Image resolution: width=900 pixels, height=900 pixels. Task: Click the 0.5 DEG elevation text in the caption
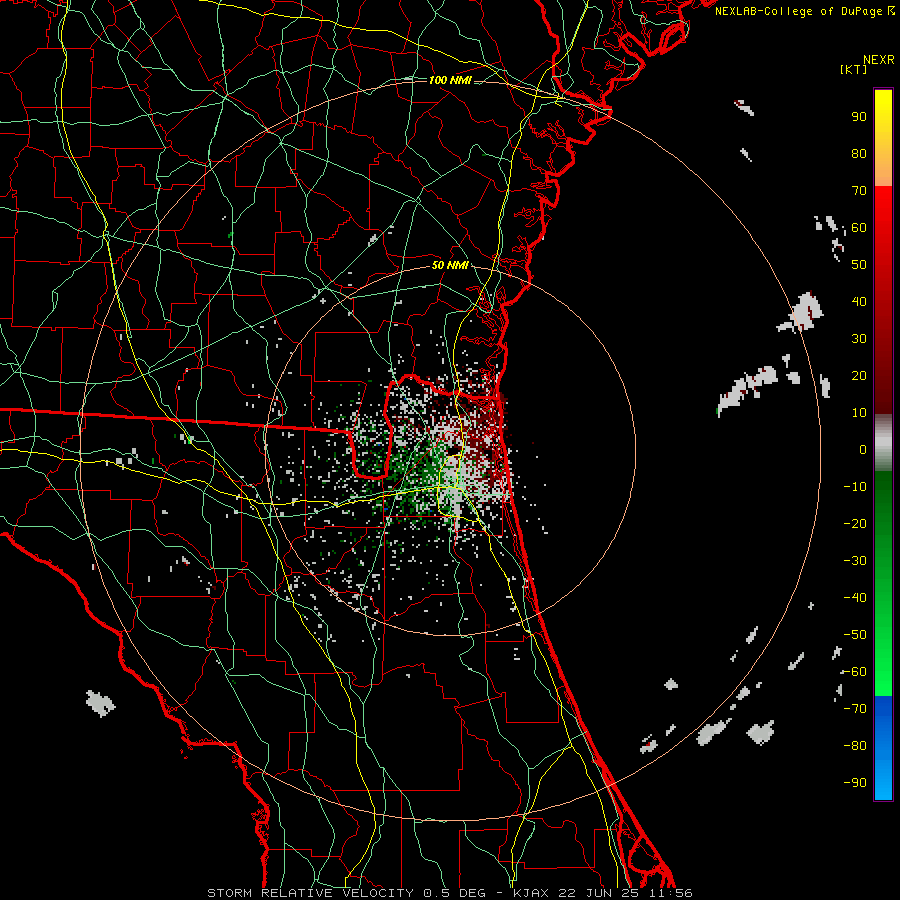point(455,893)
